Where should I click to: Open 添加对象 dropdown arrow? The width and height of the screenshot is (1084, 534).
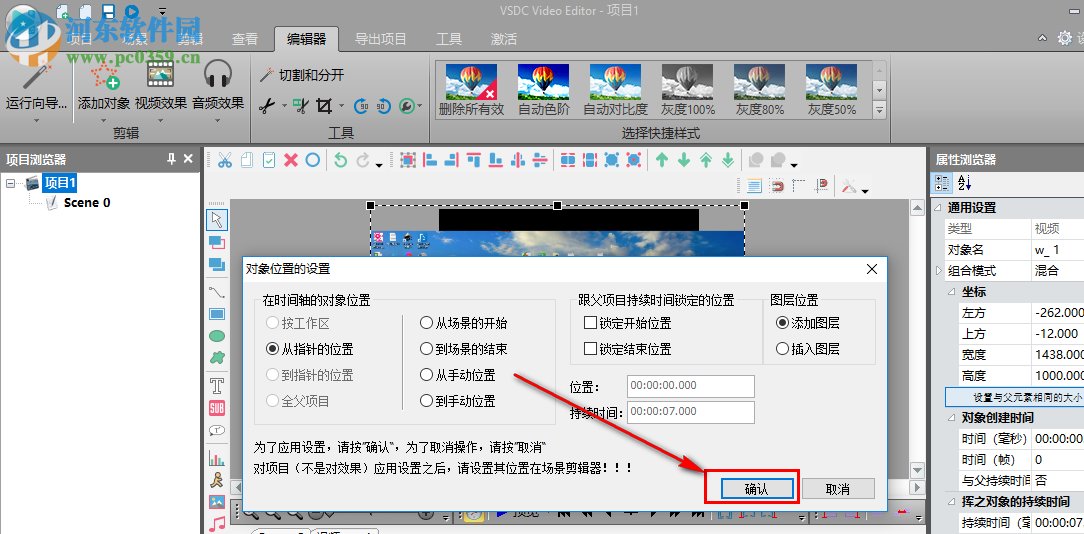pyautogui.click(x=104, y=120)
